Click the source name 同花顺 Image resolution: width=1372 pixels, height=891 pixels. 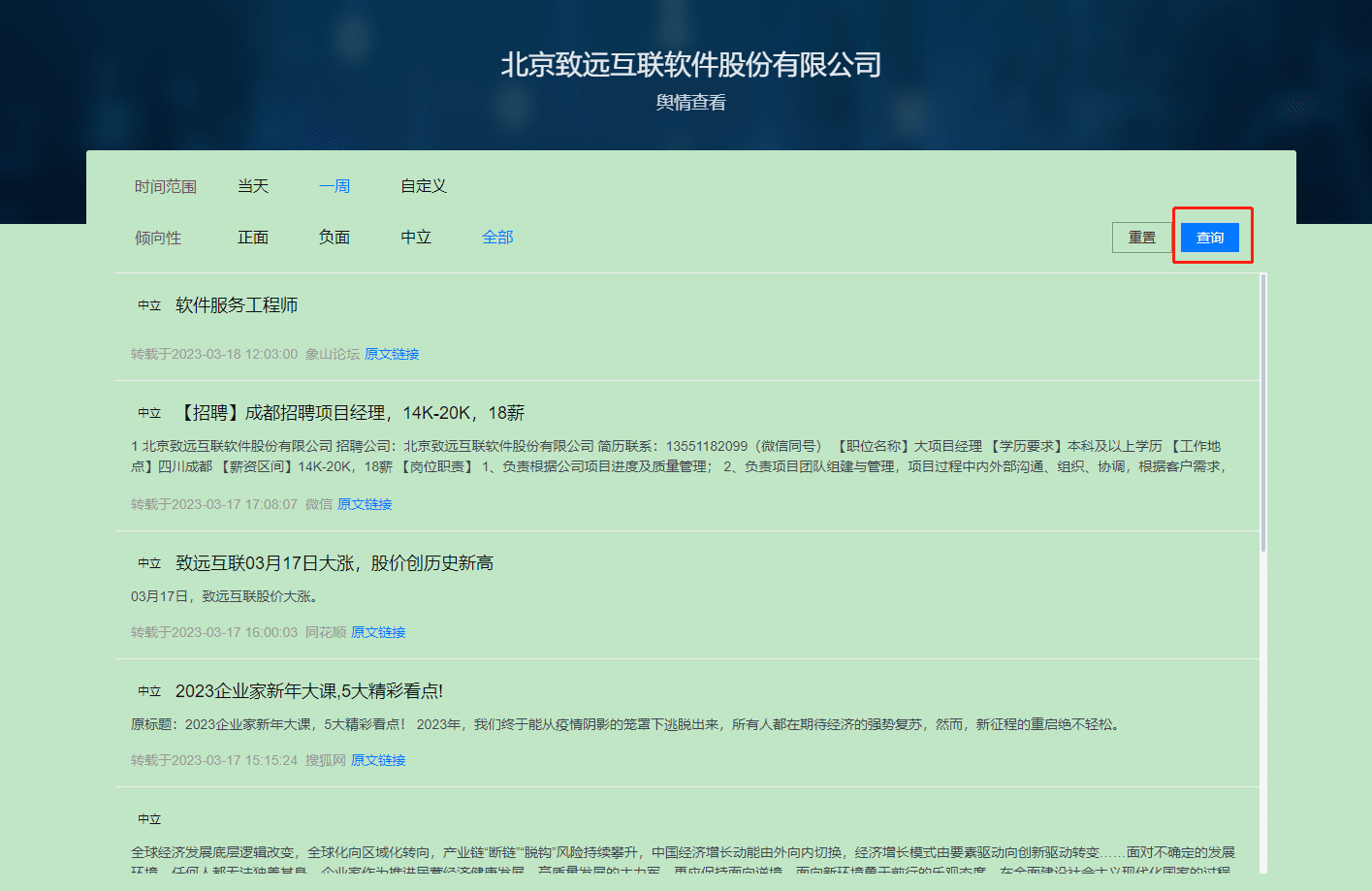tap(326, 632)
